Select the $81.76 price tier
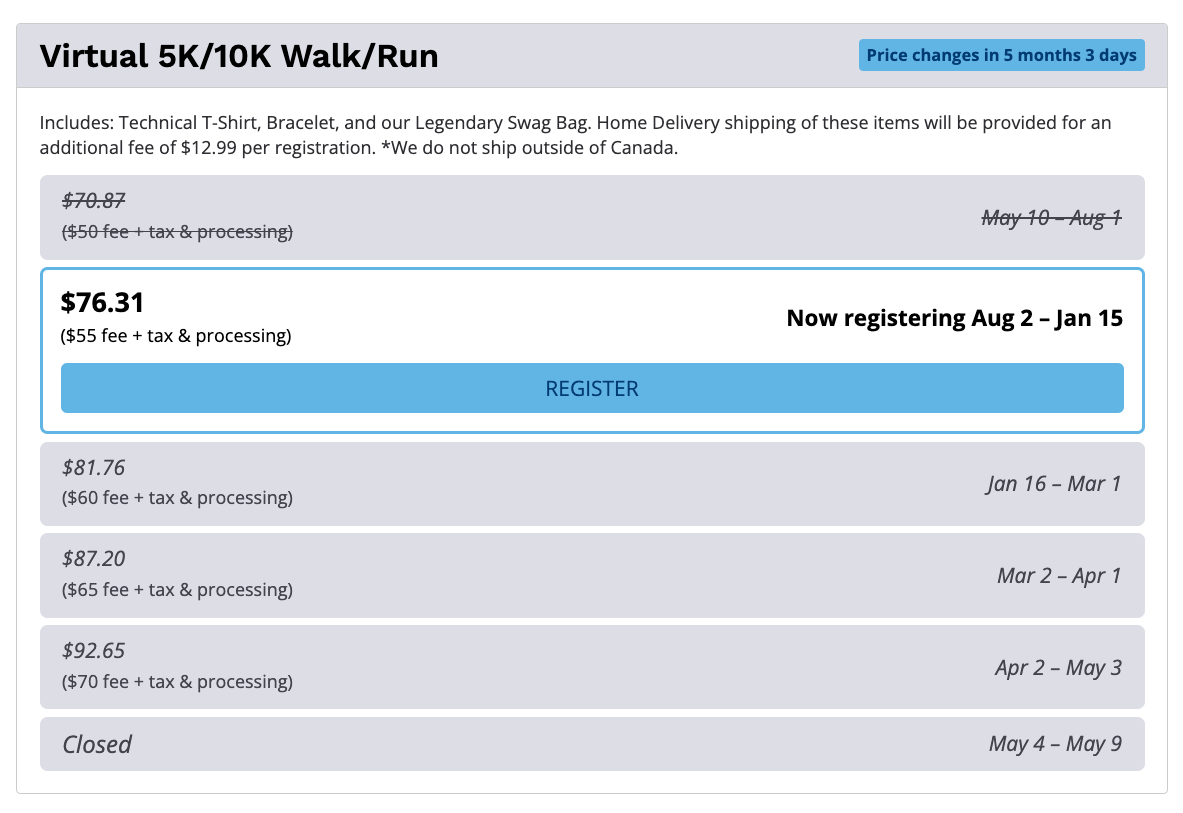Viewport: 1183px width, 813px height. click(94, 468)
